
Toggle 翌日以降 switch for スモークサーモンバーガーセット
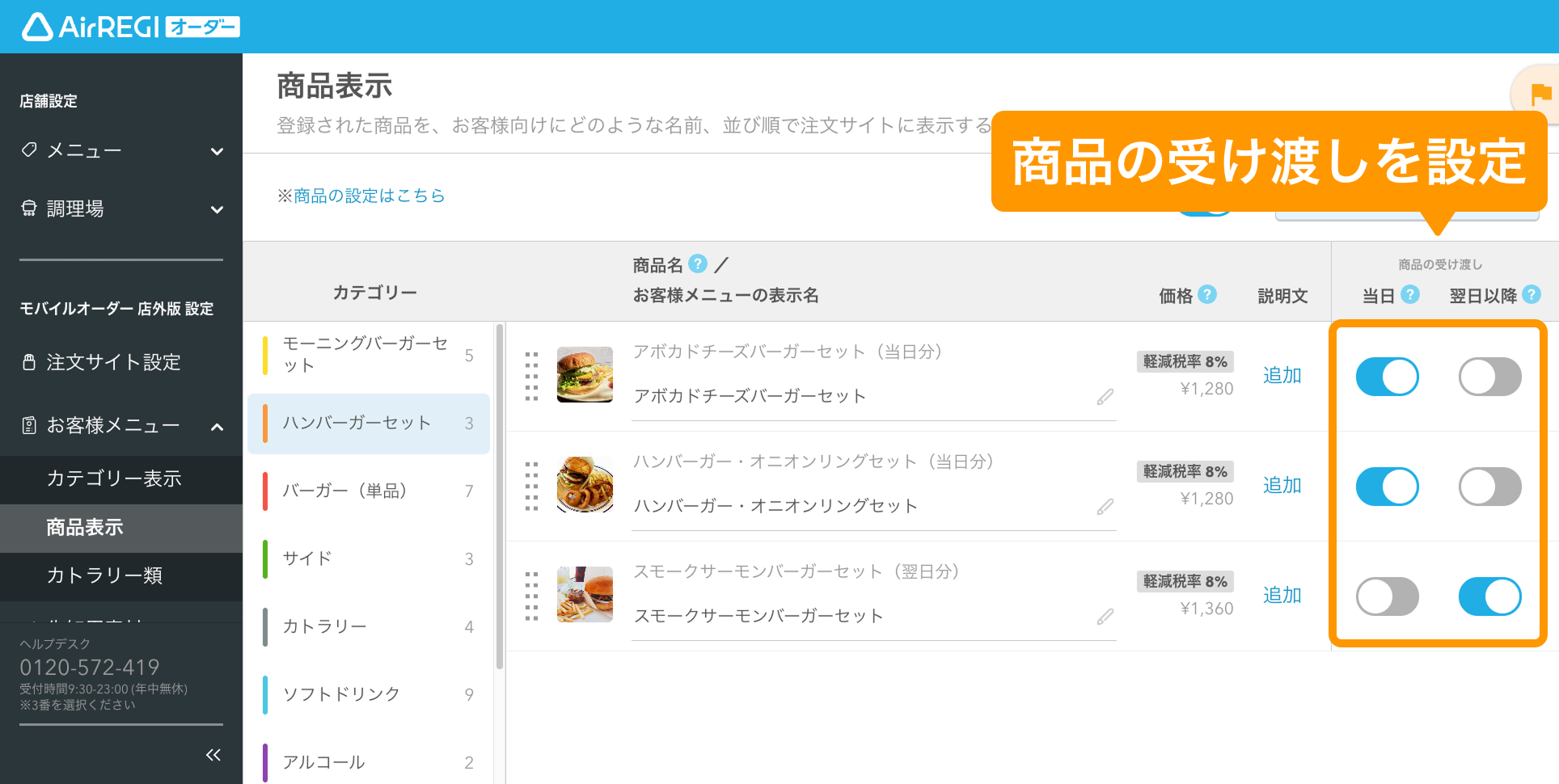1490,596
